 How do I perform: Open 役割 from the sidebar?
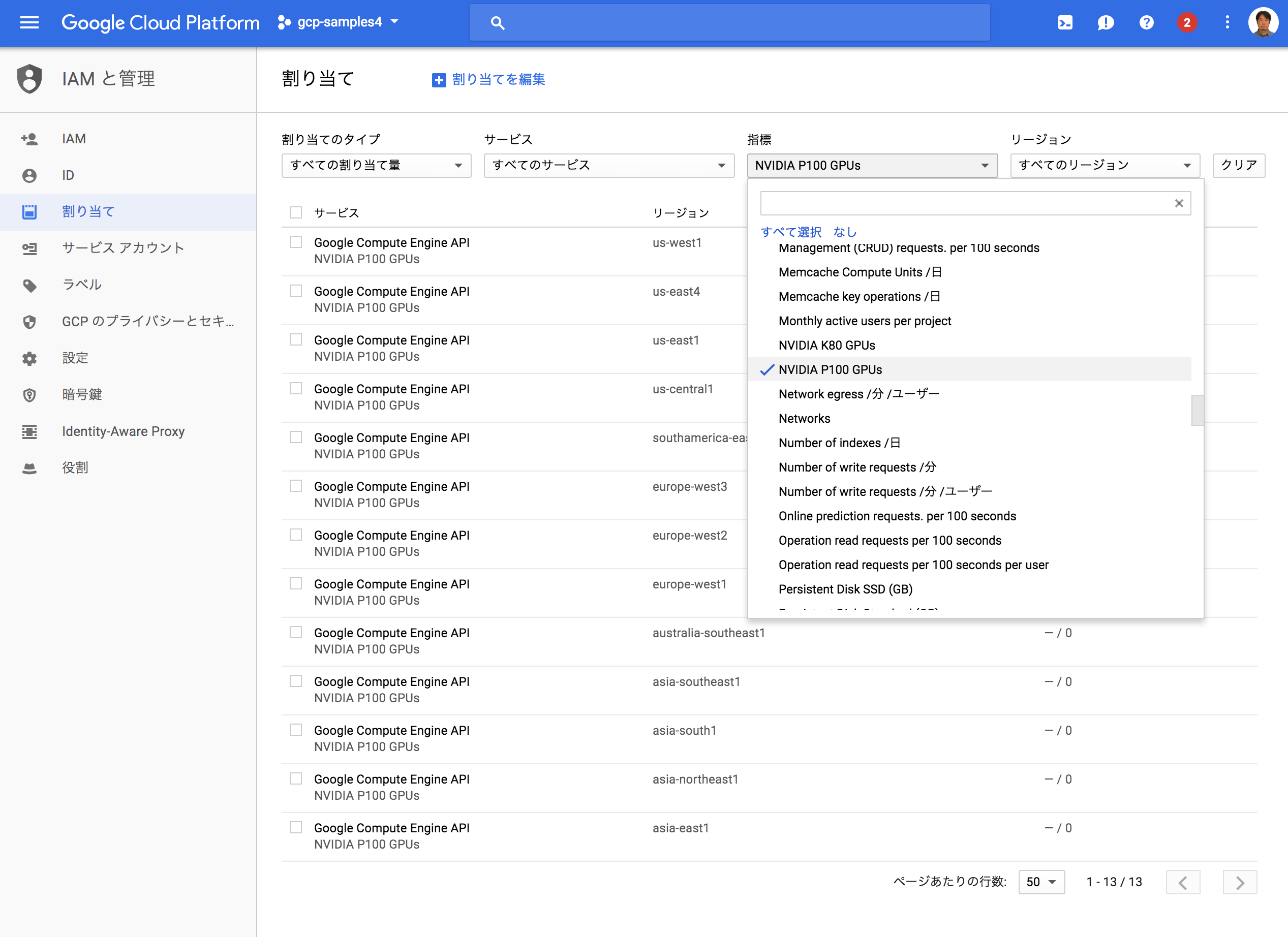coord(74,467)
